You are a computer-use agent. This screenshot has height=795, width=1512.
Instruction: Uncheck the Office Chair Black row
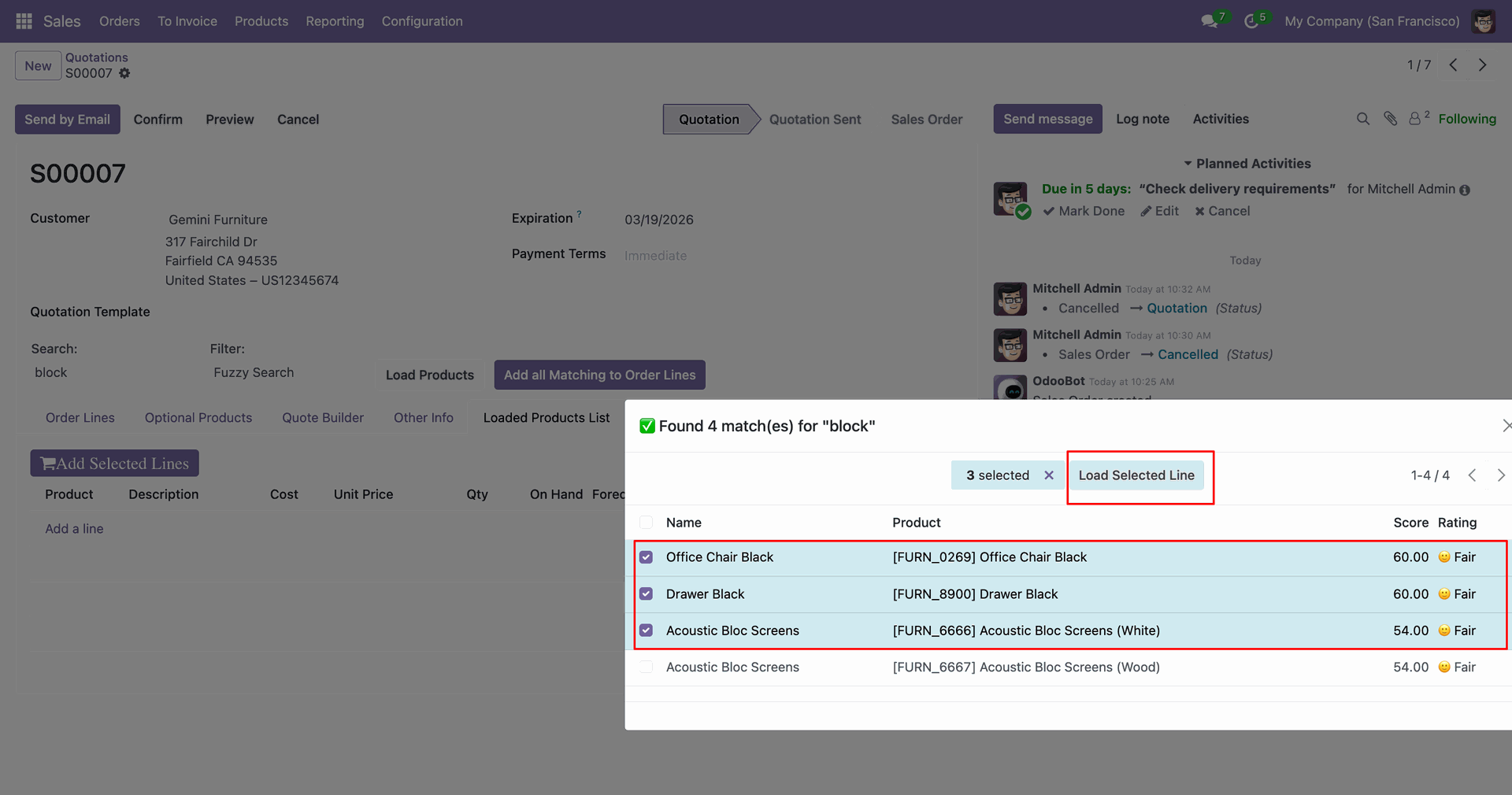(x=647, y=557)
